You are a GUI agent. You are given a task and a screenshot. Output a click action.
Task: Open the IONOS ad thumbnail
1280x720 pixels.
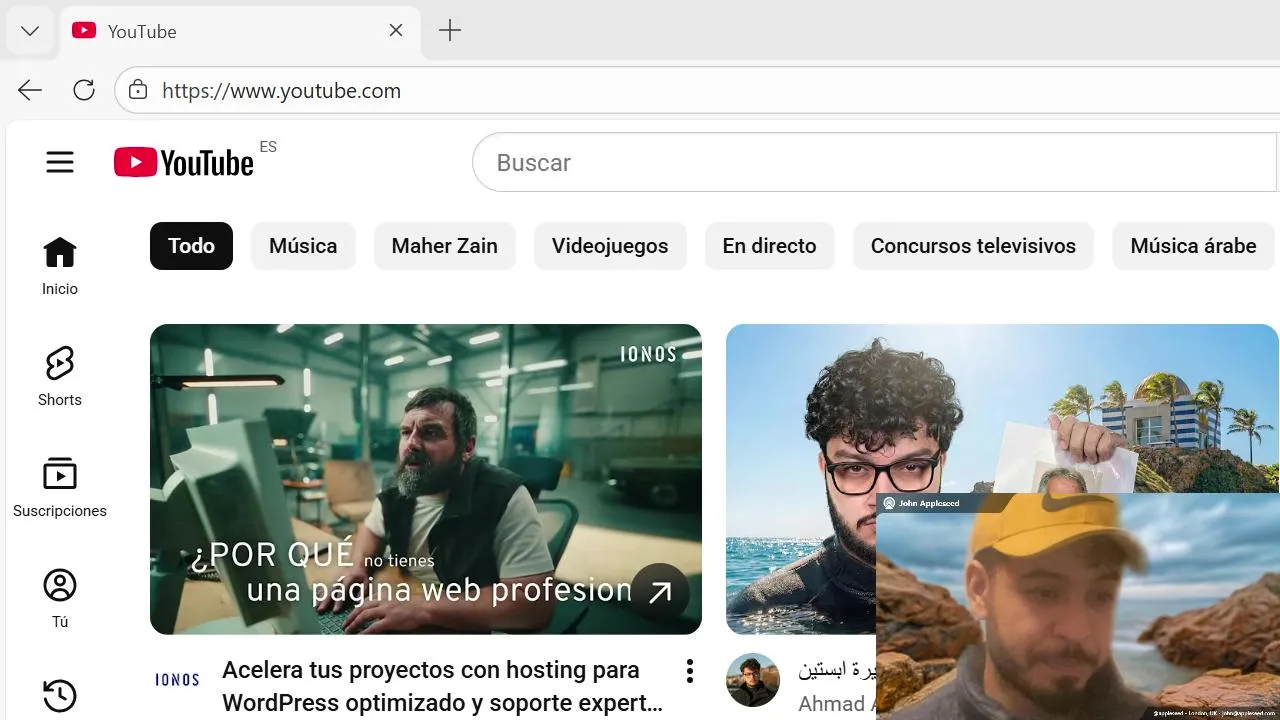click(x=426, y=479)
